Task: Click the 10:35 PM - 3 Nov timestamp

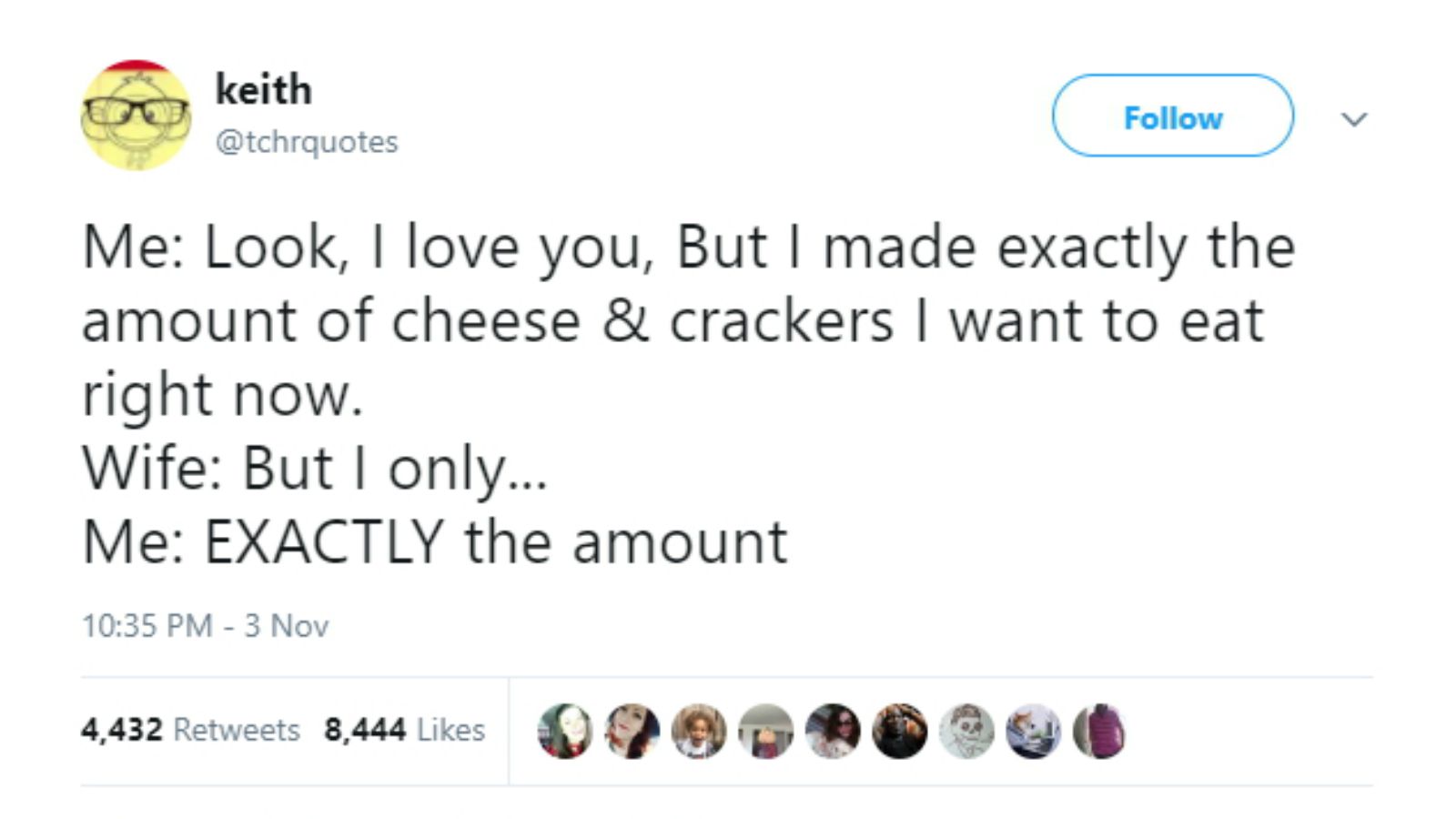Action: pyautogui.click(x=205, y=626)
